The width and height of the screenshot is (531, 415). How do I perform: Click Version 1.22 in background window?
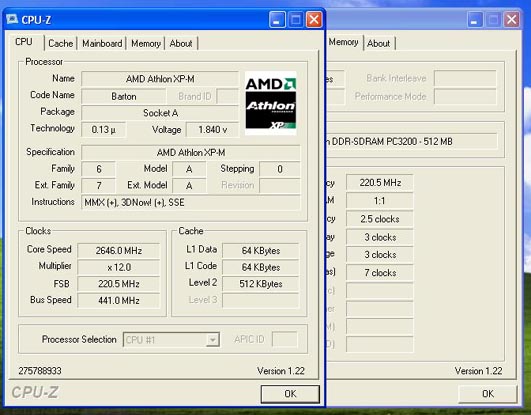479,371
